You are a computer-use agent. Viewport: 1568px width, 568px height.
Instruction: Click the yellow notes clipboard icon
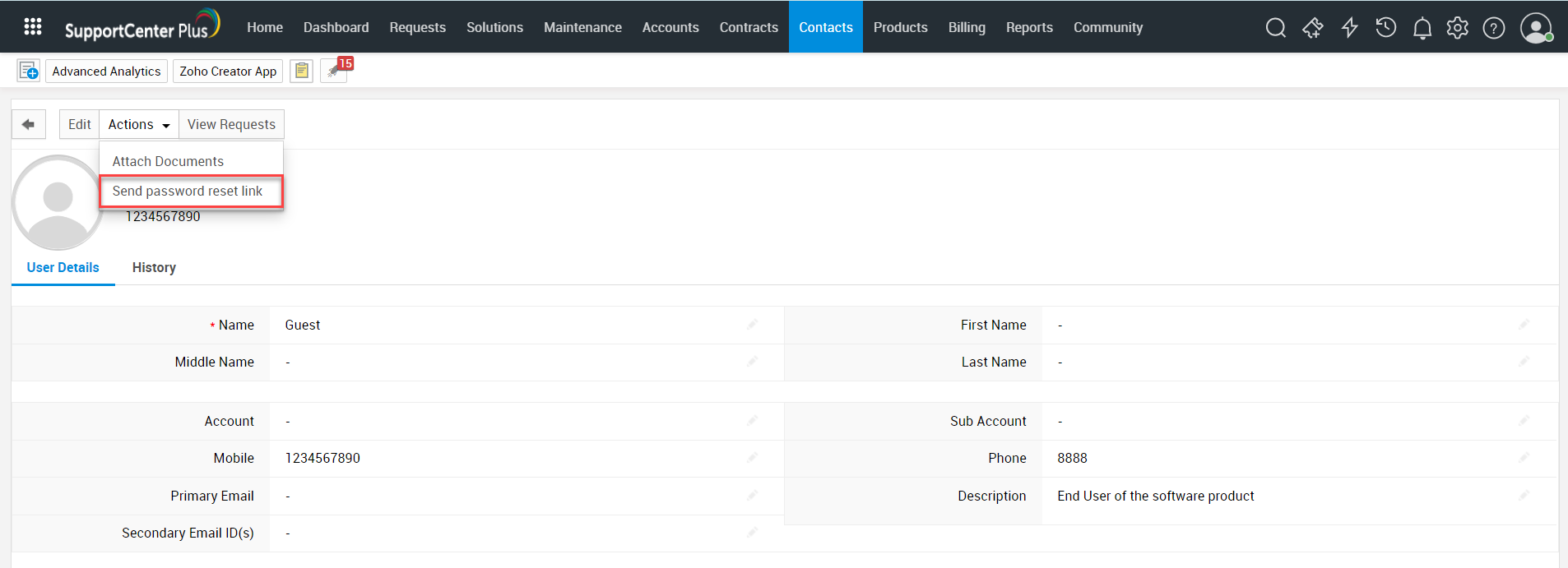[x=301, y=72]
